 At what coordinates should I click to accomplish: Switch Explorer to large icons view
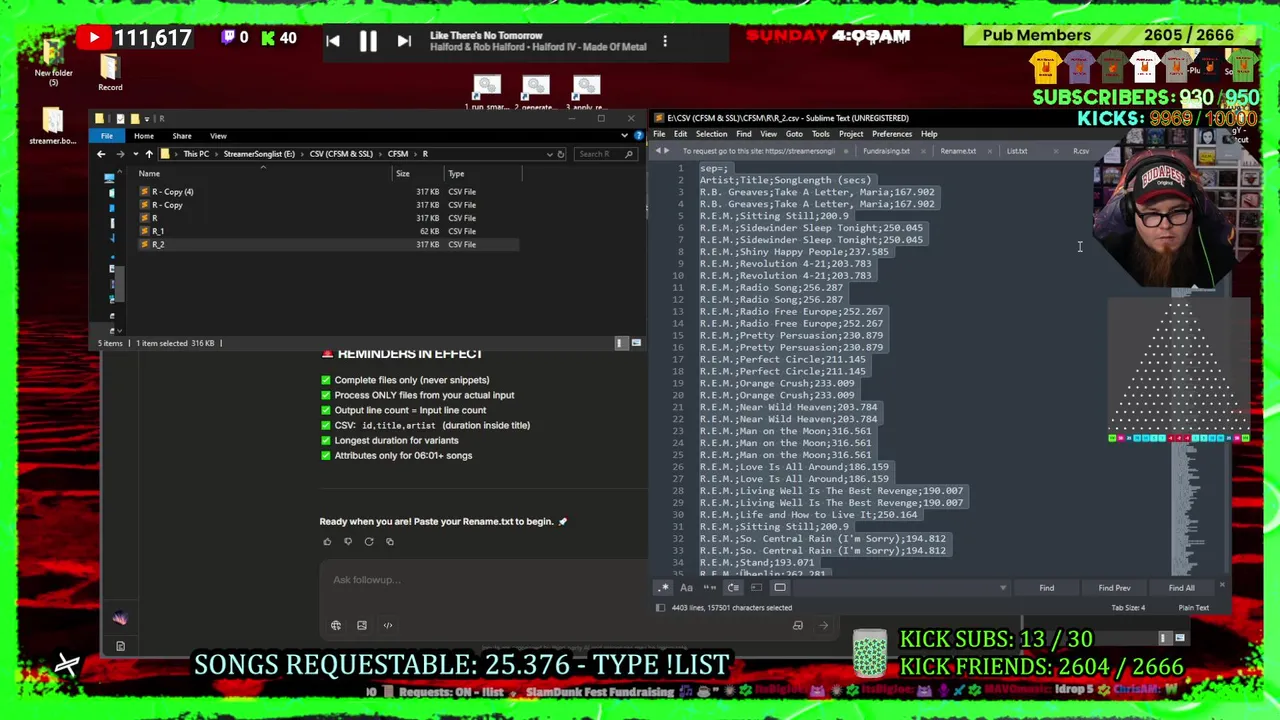pyautogui.click(x=636, y=343)
